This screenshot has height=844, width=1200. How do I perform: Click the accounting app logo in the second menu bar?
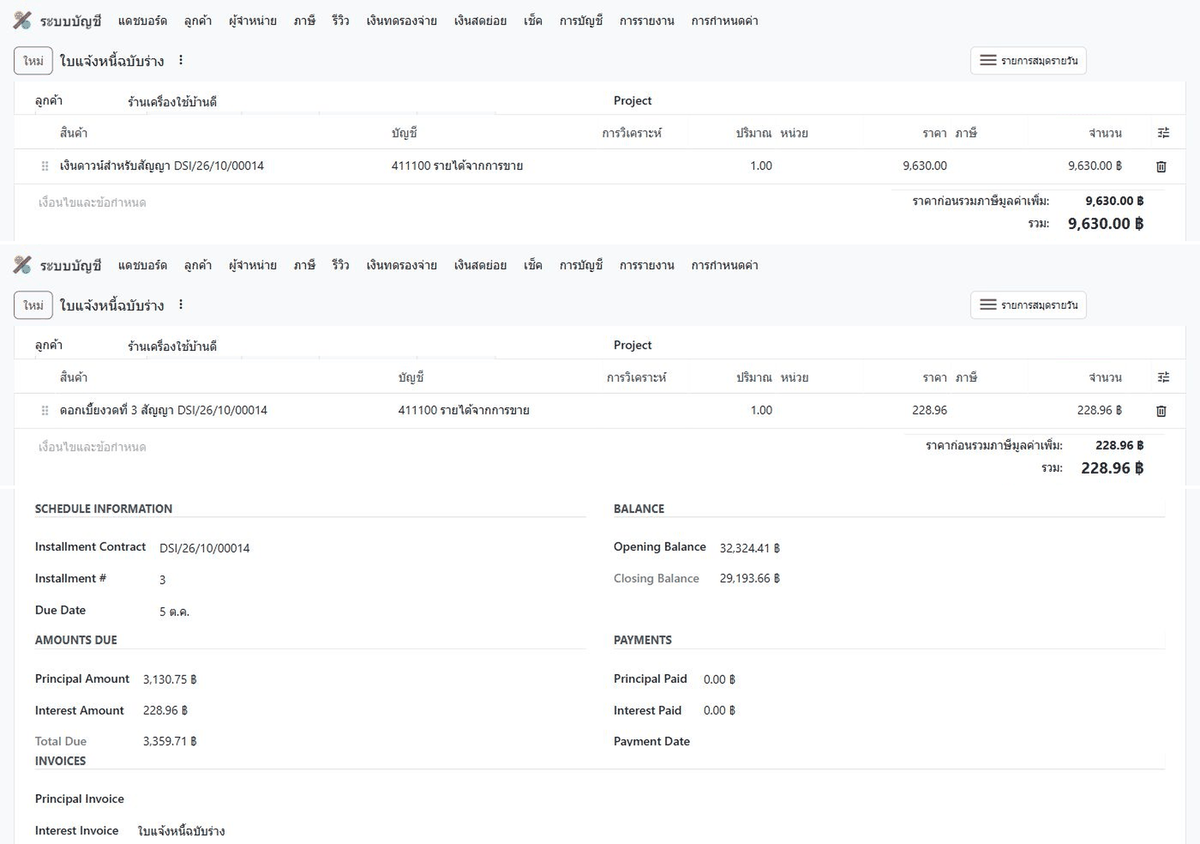coord(22,265)
